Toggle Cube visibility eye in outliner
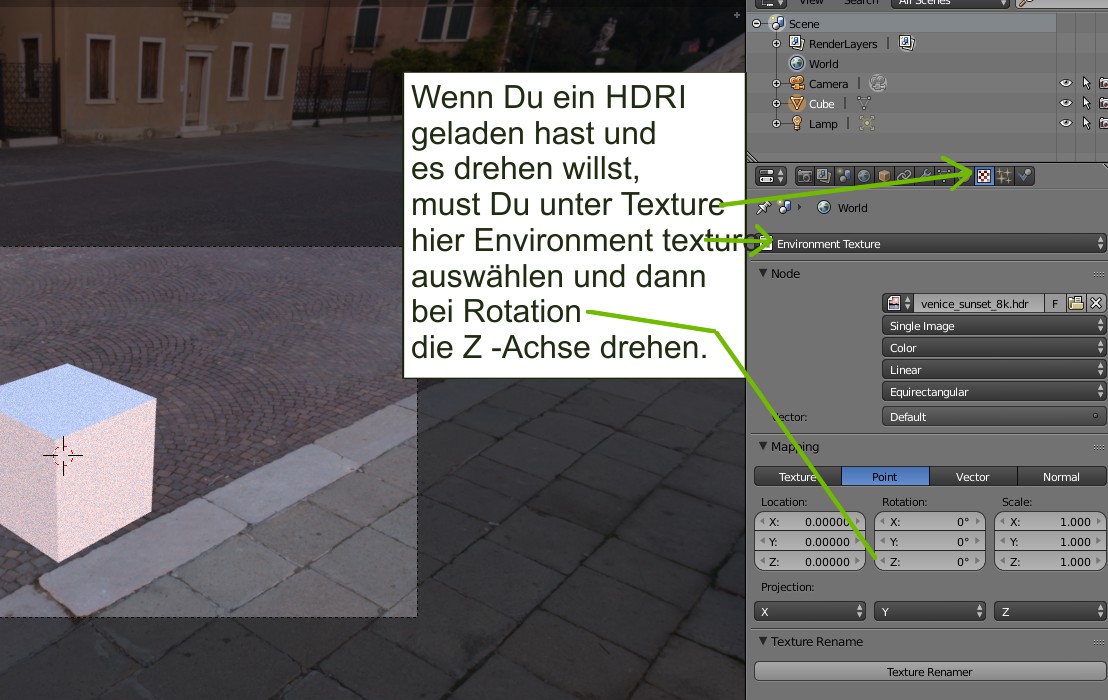This screenshot has height=700, width=1108. click(1066, 103)
